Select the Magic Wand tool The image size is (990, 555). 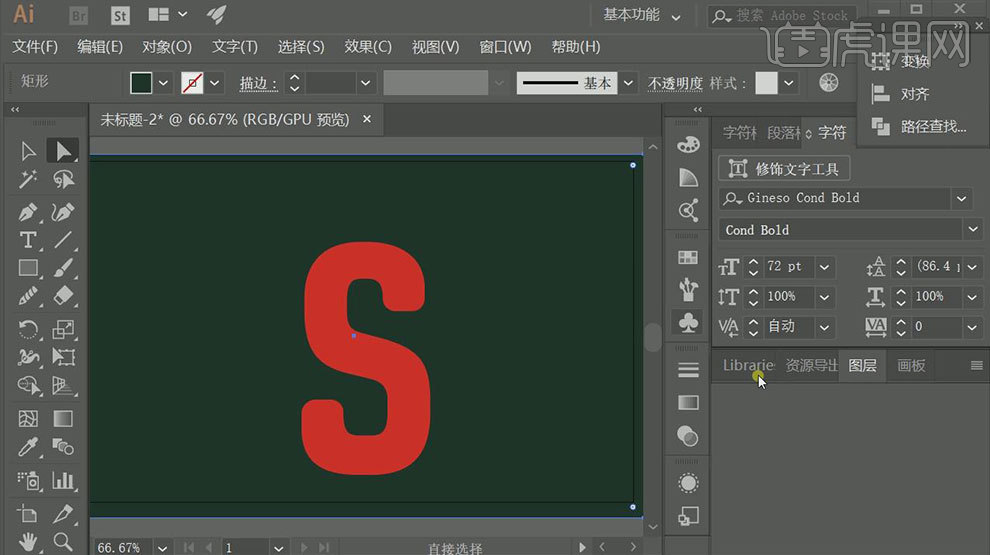click(x=28, y=180)
